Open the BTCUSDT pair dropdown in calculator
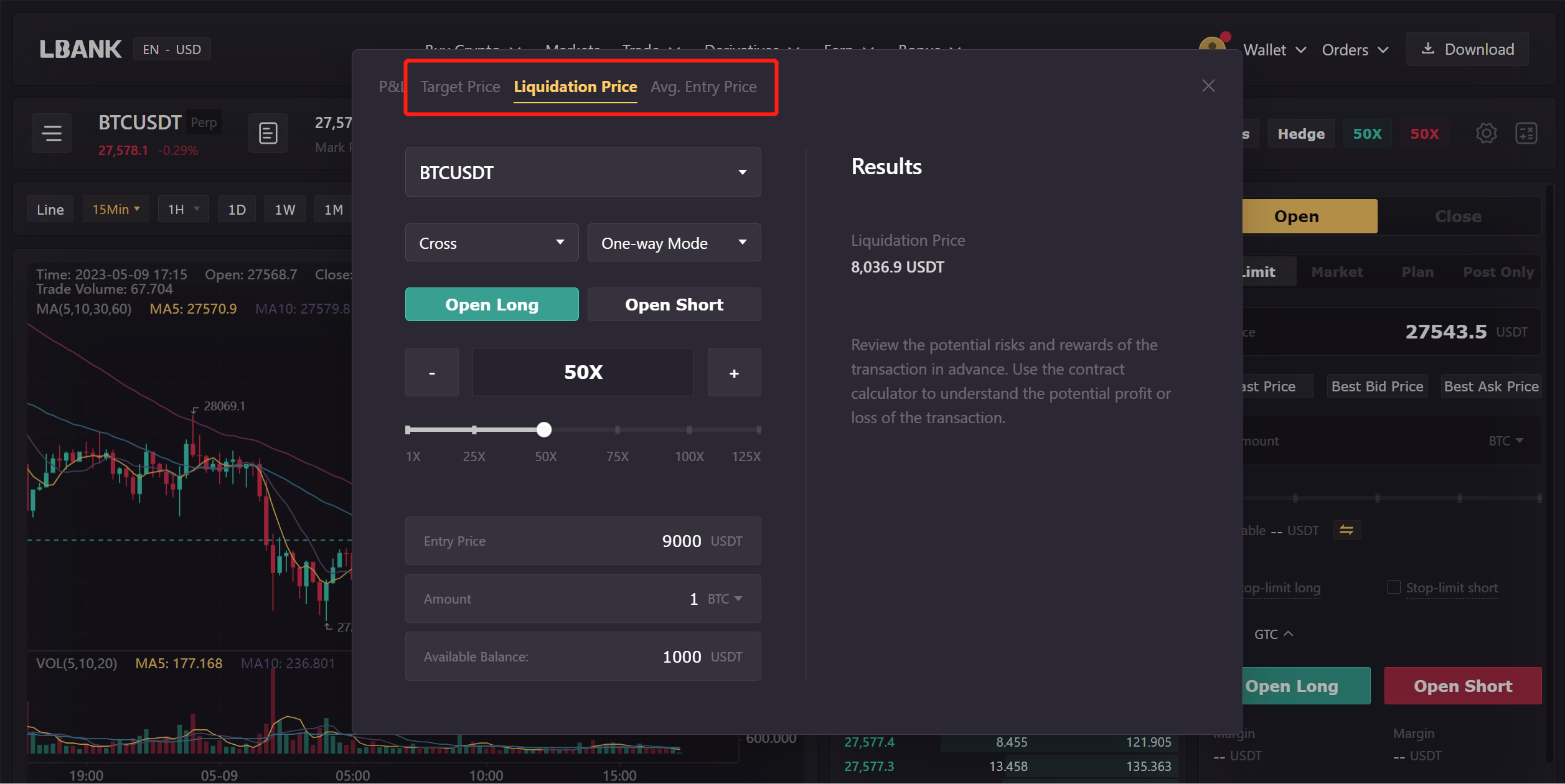 (583, 172)
